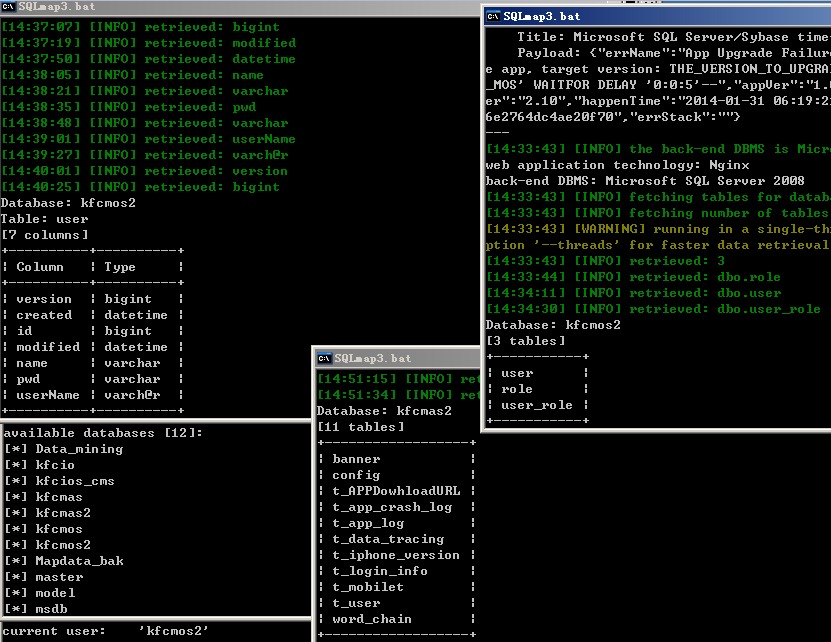Screen dimensions: 831x642
Task: Click the cmd icon of top-left SQLmap3.bat window
Action: click(x=8, y=7)
